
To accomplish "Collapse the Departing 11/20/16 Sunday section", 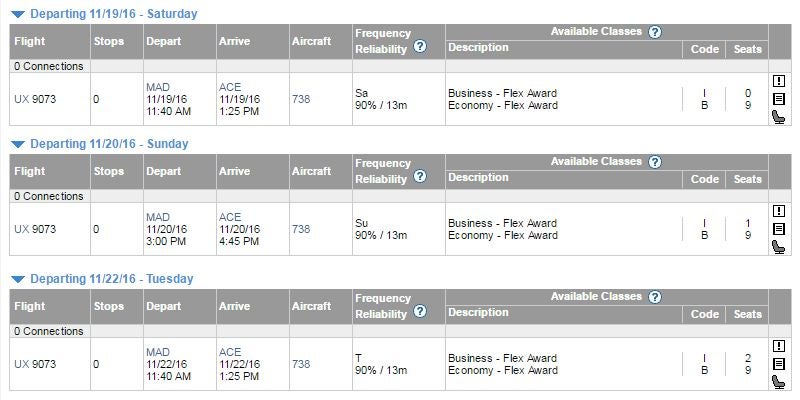I will [x=18, y=145].
